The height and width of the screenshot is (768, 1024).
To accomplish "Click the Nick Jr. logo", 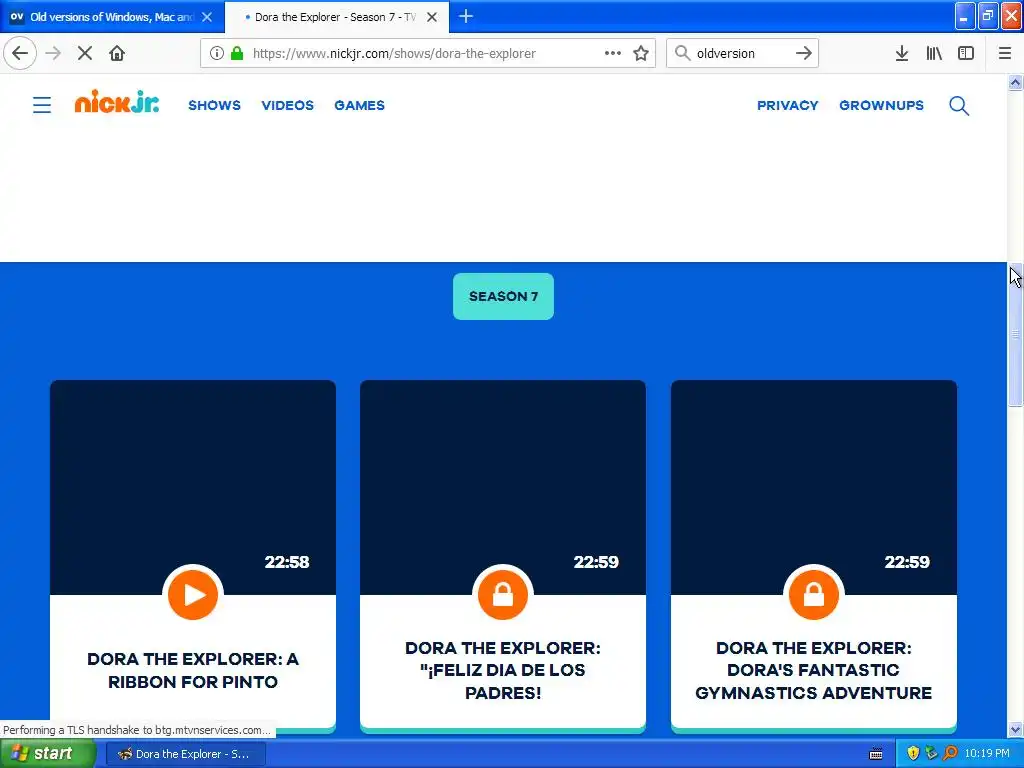I will [x=117, y=101].
